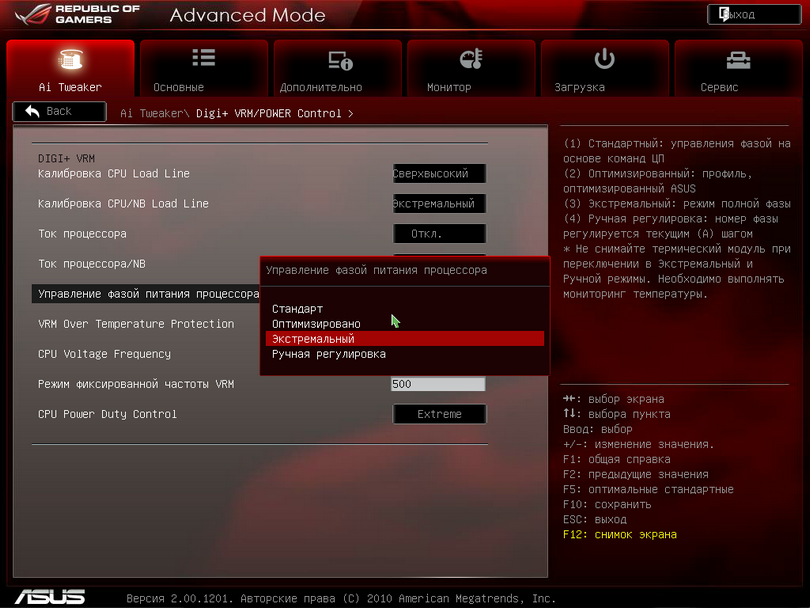Choose the Ручная регулировка option
The width and height of the screenshot is (810, 608).
click(329, 354)
